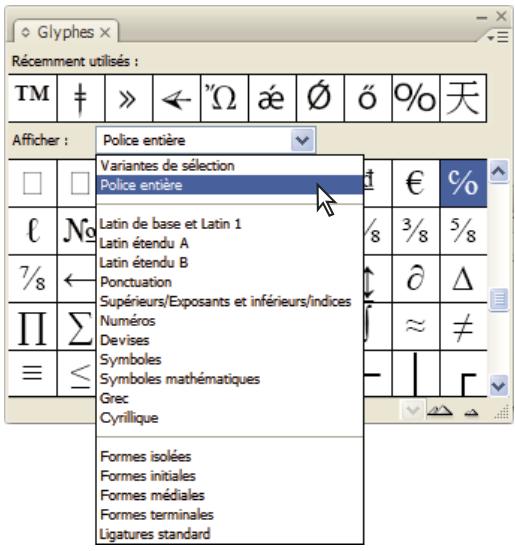The width and height of the screenshot is (515, 551).
Task: Select the Omega glyph in recently used
Action: [x=224, y=98]
